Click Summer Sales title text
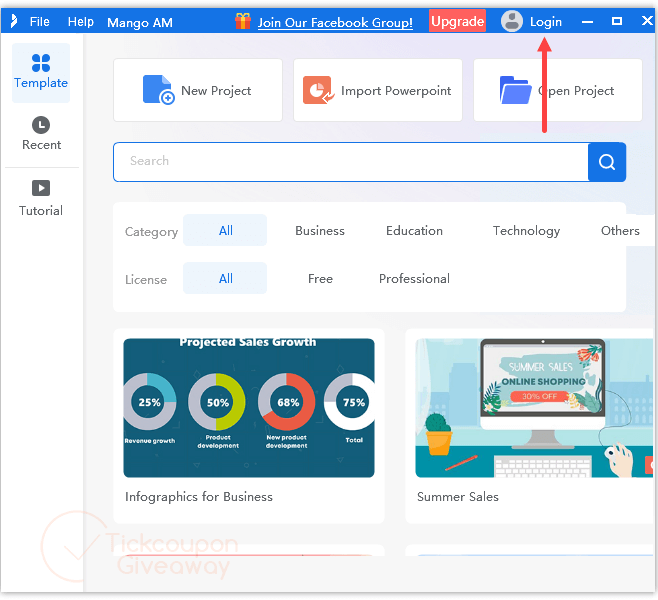The image size is (658, 600). click(458, 497)
